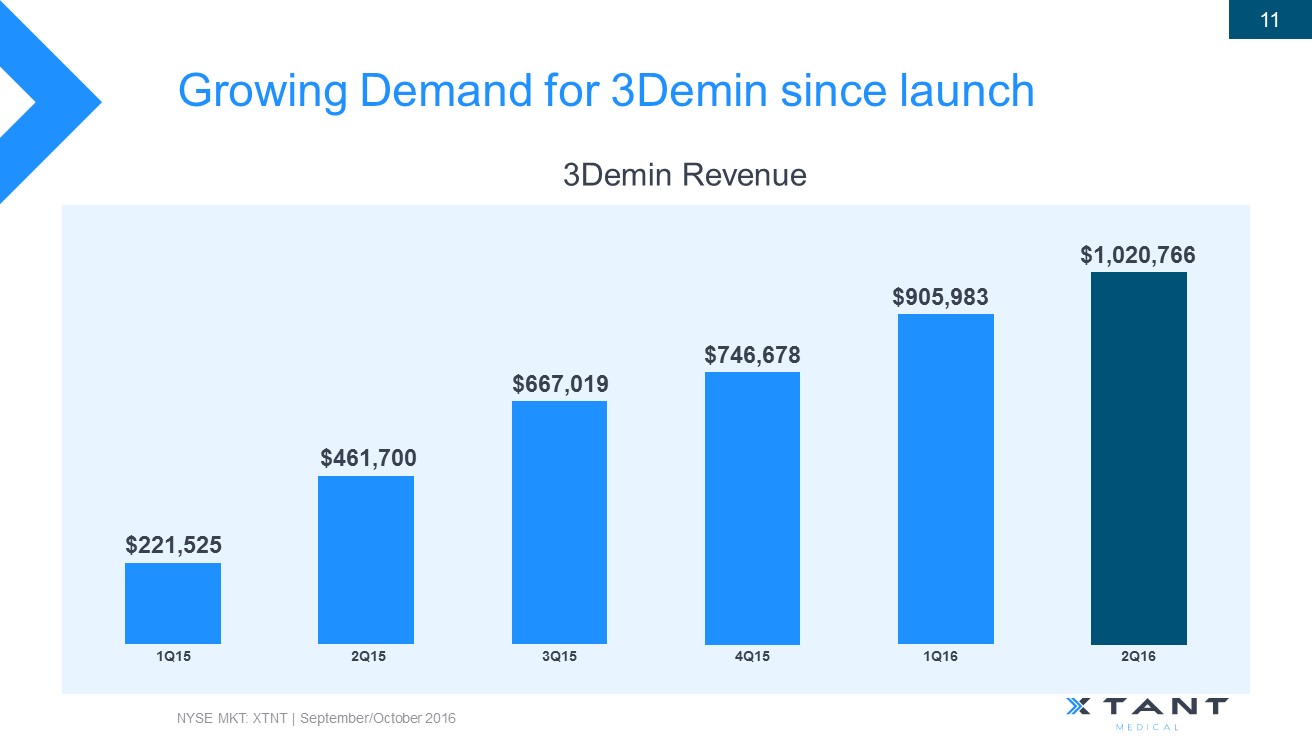
Task: Select the slide number 11 badge
Action: pos(1270,20)
